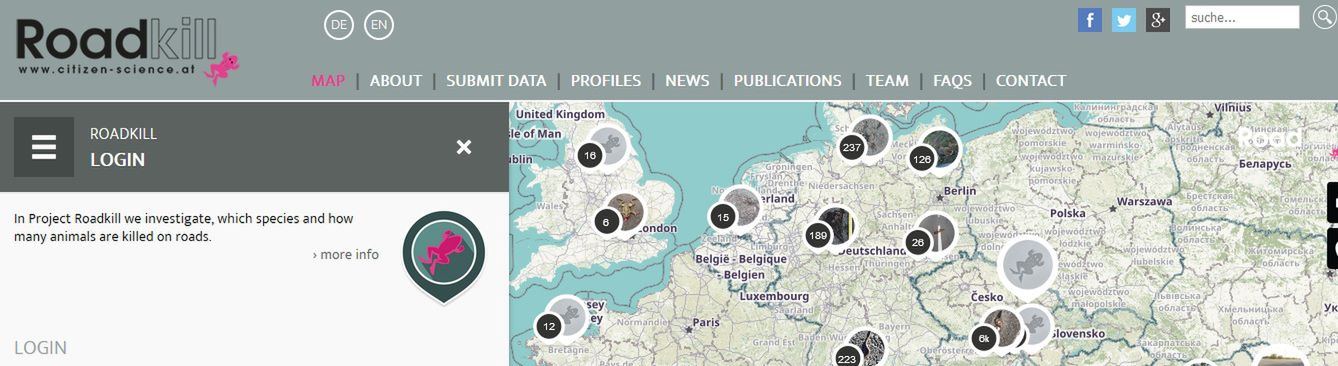Toggle the hamburger menu in login panel
The image size is (1338, 366).
click(x=44, y=147)
